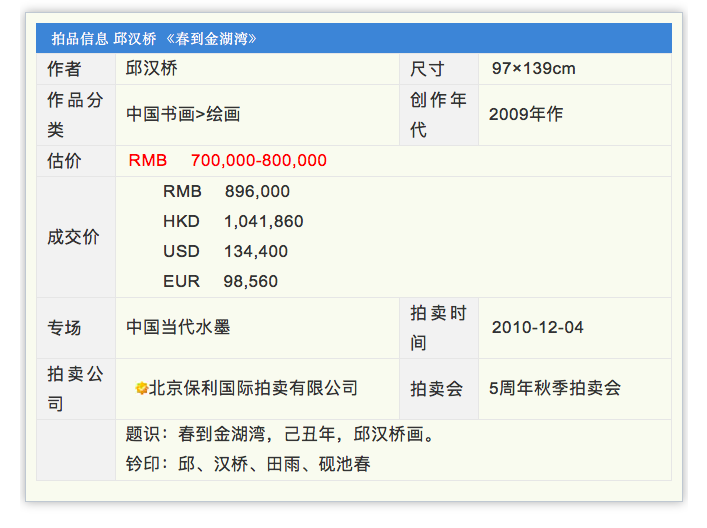Select the inscription line starting 题识：春到金湖湾
Image resolution: width=707 pixels, height=528 pixels.
point(280,434)
